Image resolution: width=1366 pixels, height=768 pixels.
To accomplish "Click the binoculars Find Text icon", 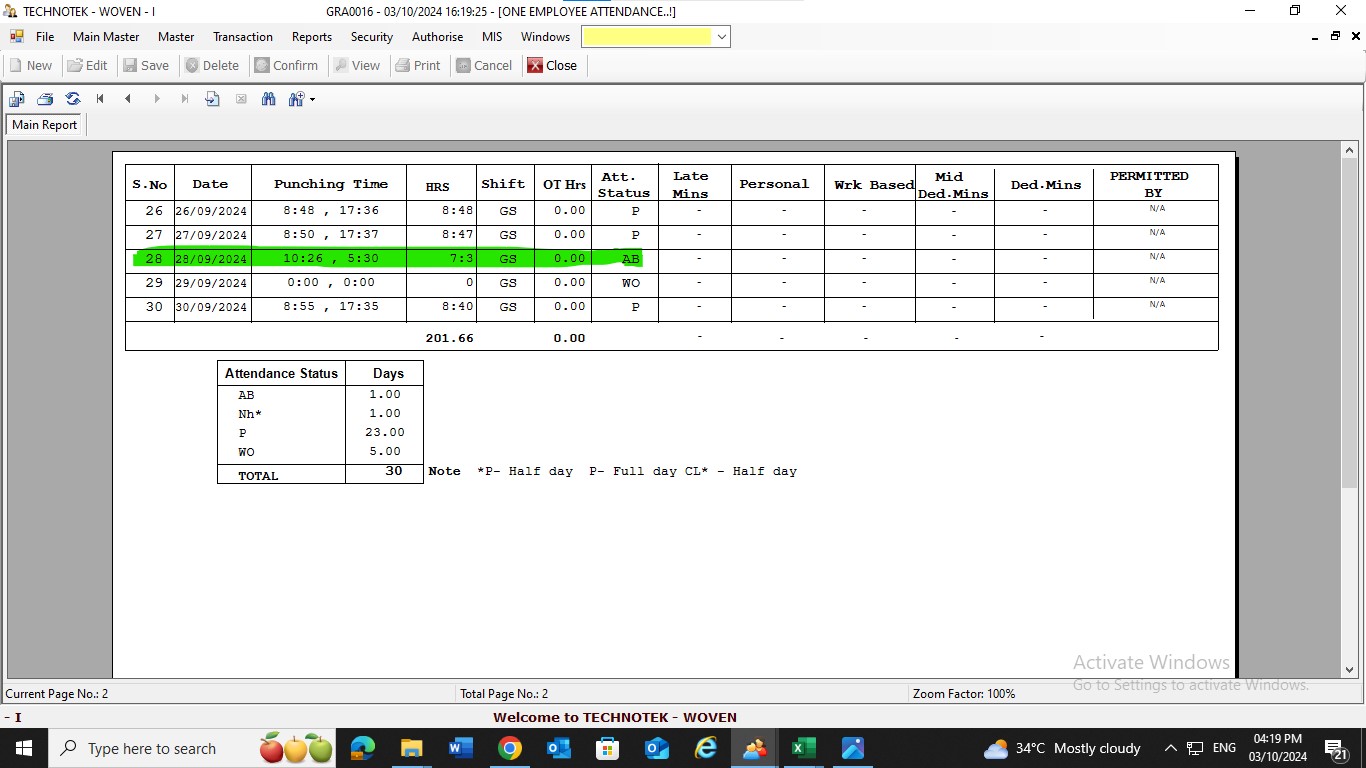I will (268, 99).
